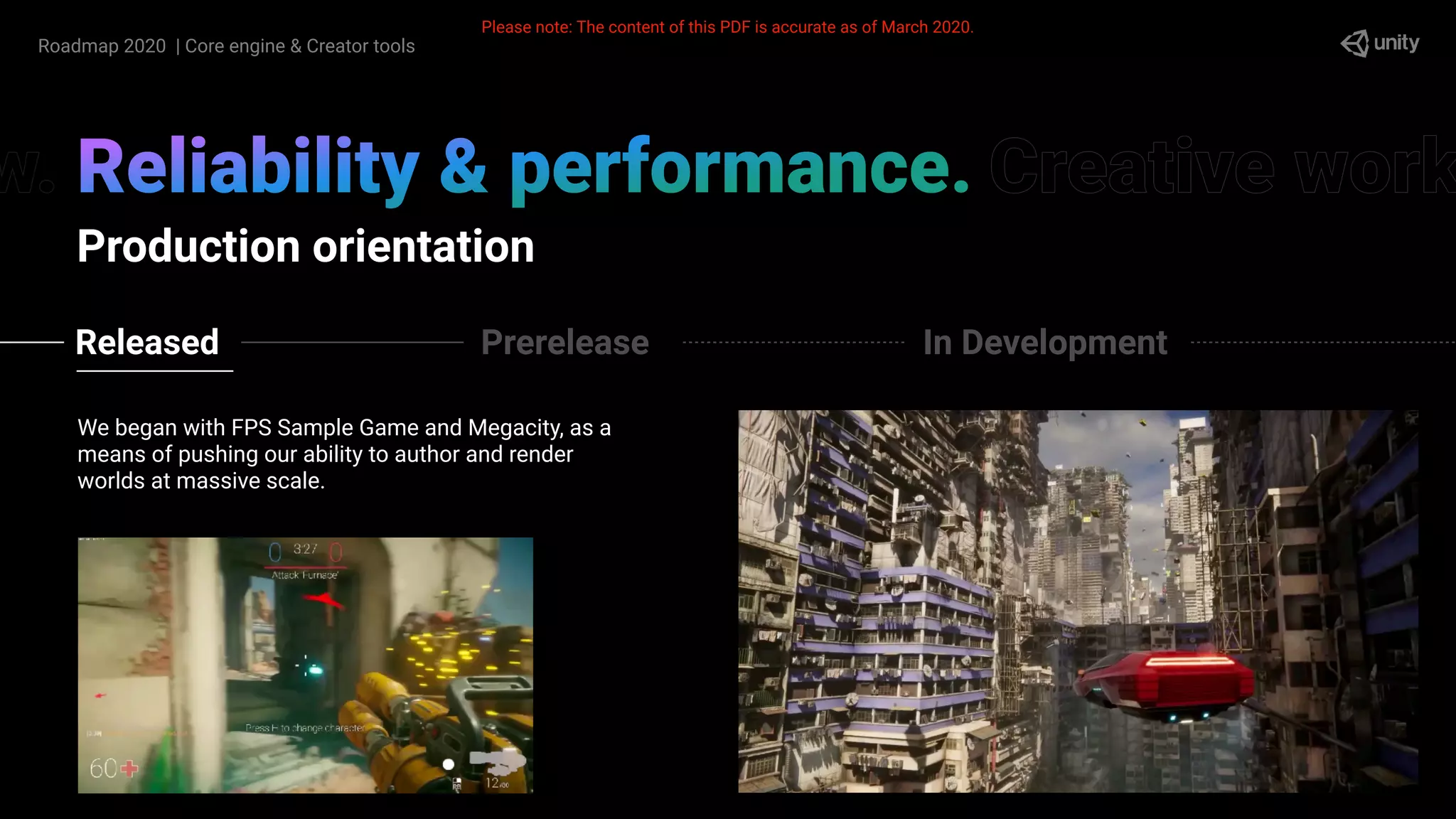Screen dimensions: 1456x819
Task: Open the FPS Sample Game screenshot
Action: 305,665
